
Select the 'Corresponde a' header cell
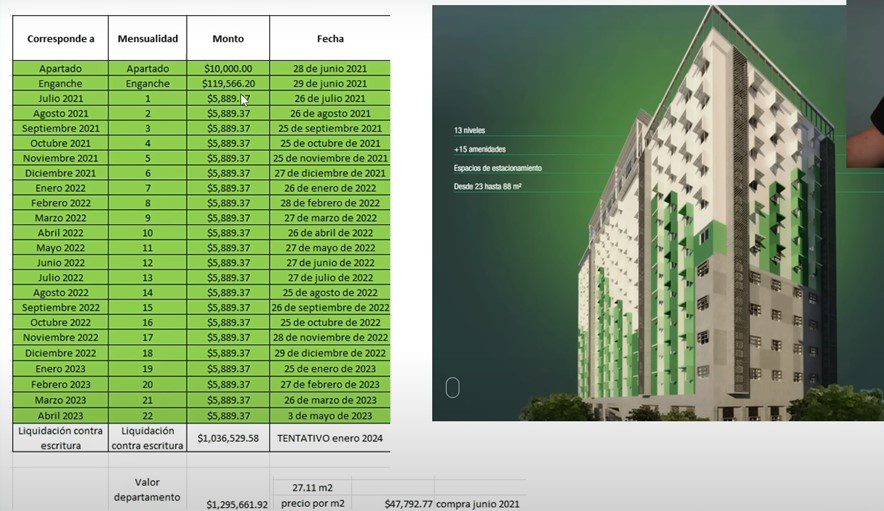[x=60, y=39]
